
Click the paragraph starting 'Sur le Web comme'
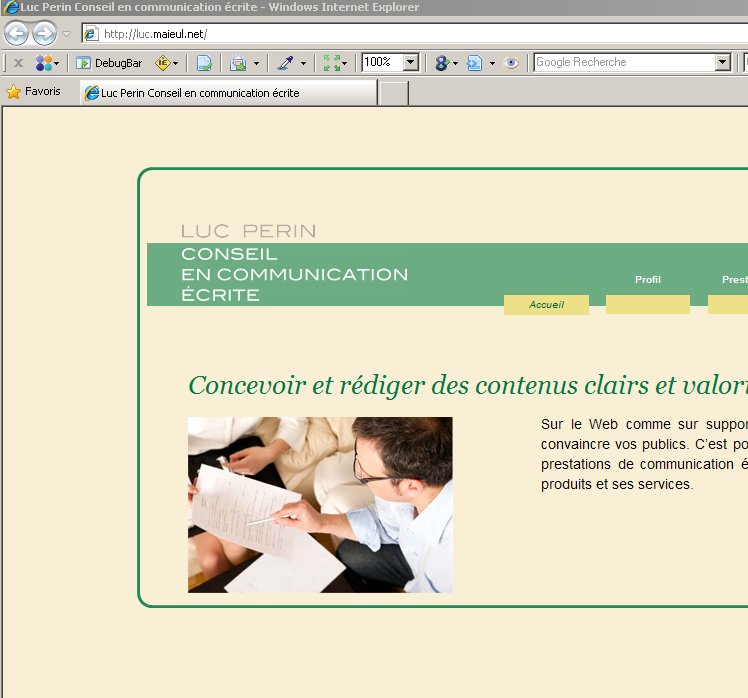pyautogui.click(x=644, y=454)
